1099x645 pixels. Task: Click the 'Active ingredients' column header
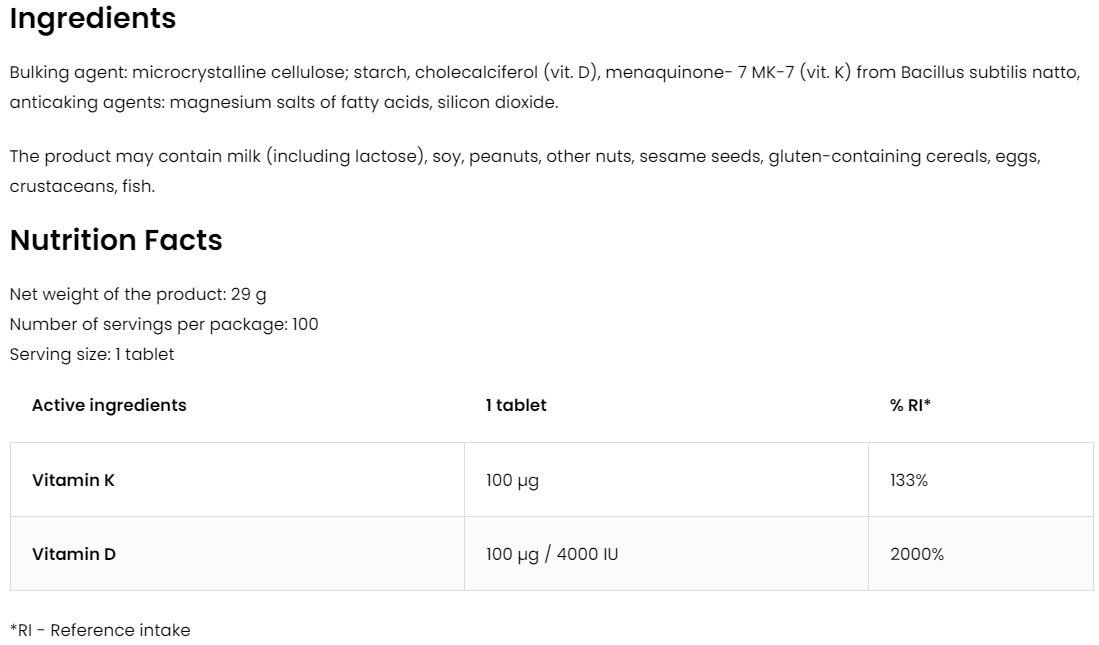pos(109,405)
